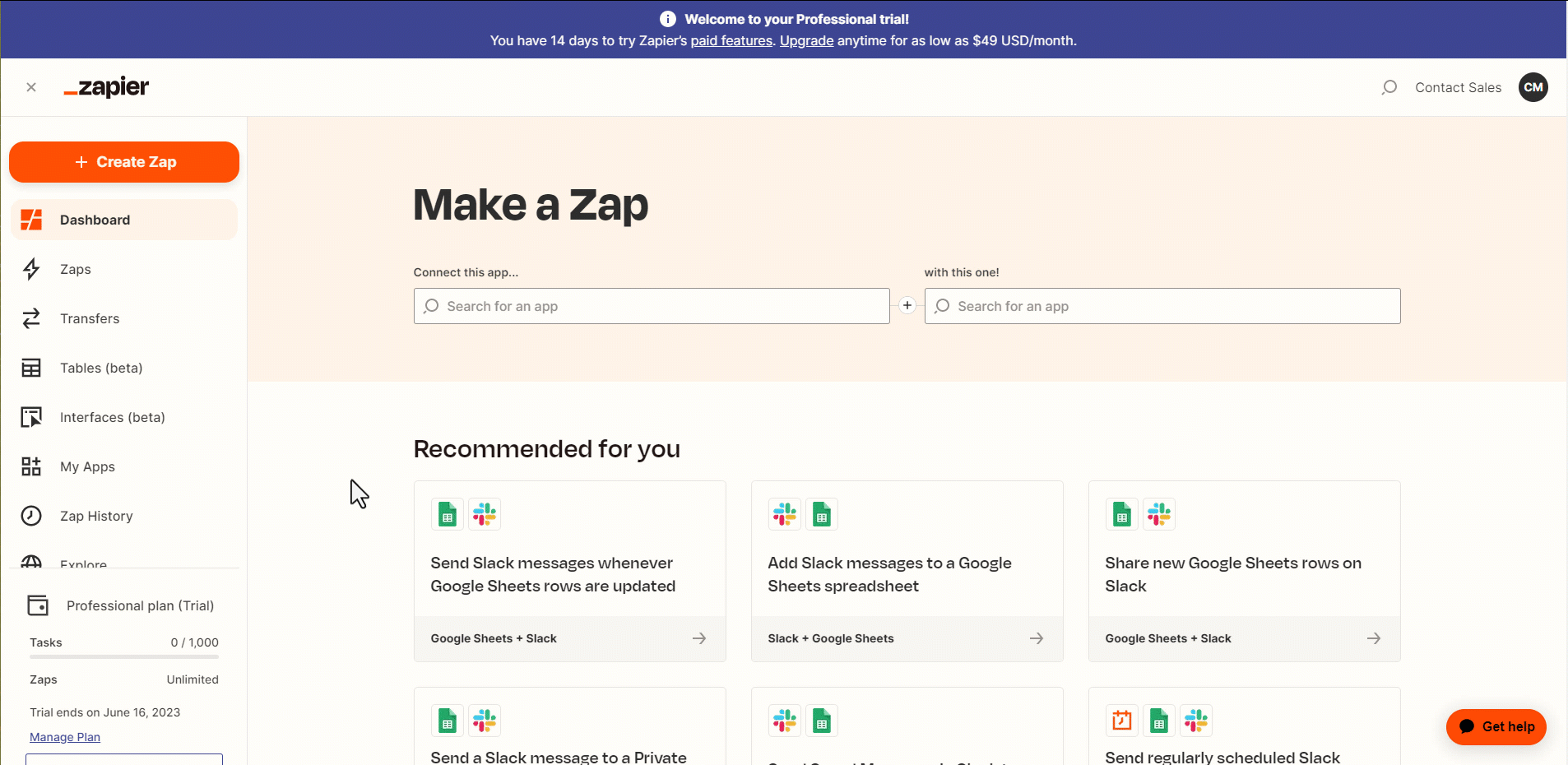
Task: Click the arrow on the Slack + Google Sheets card
Action: point(1037,638)
